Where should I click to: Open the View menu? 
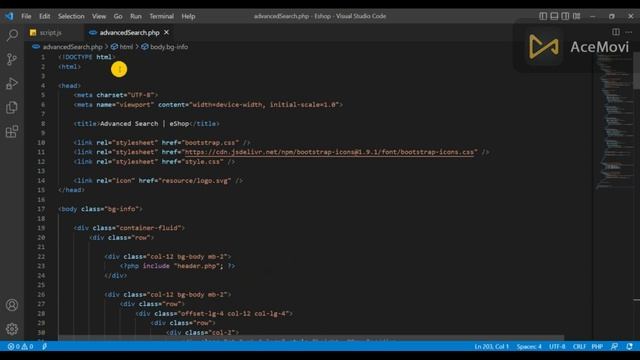click(99, 16)
